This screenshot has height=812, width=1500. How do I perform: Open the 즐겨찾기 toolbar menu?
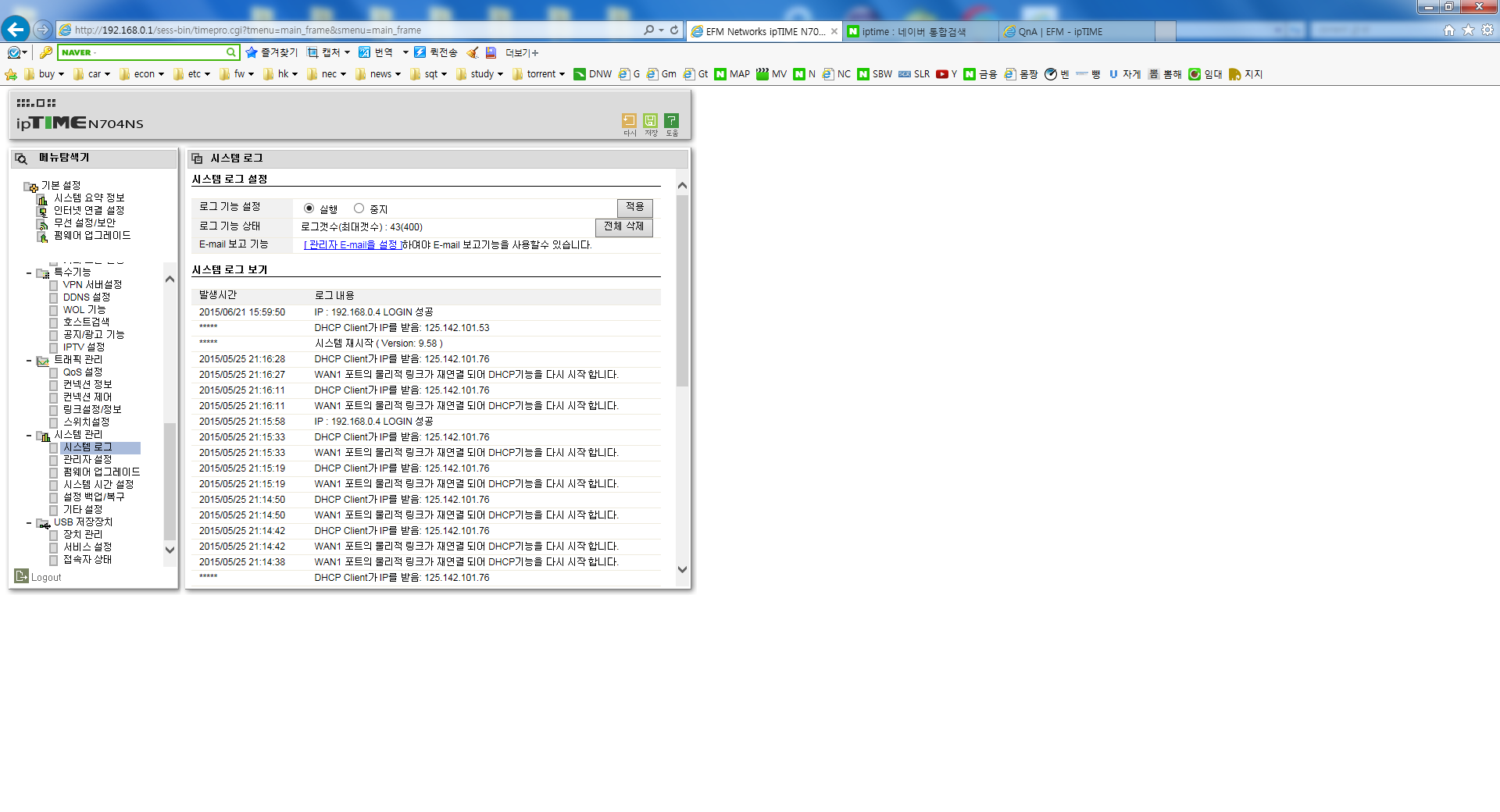272,52
